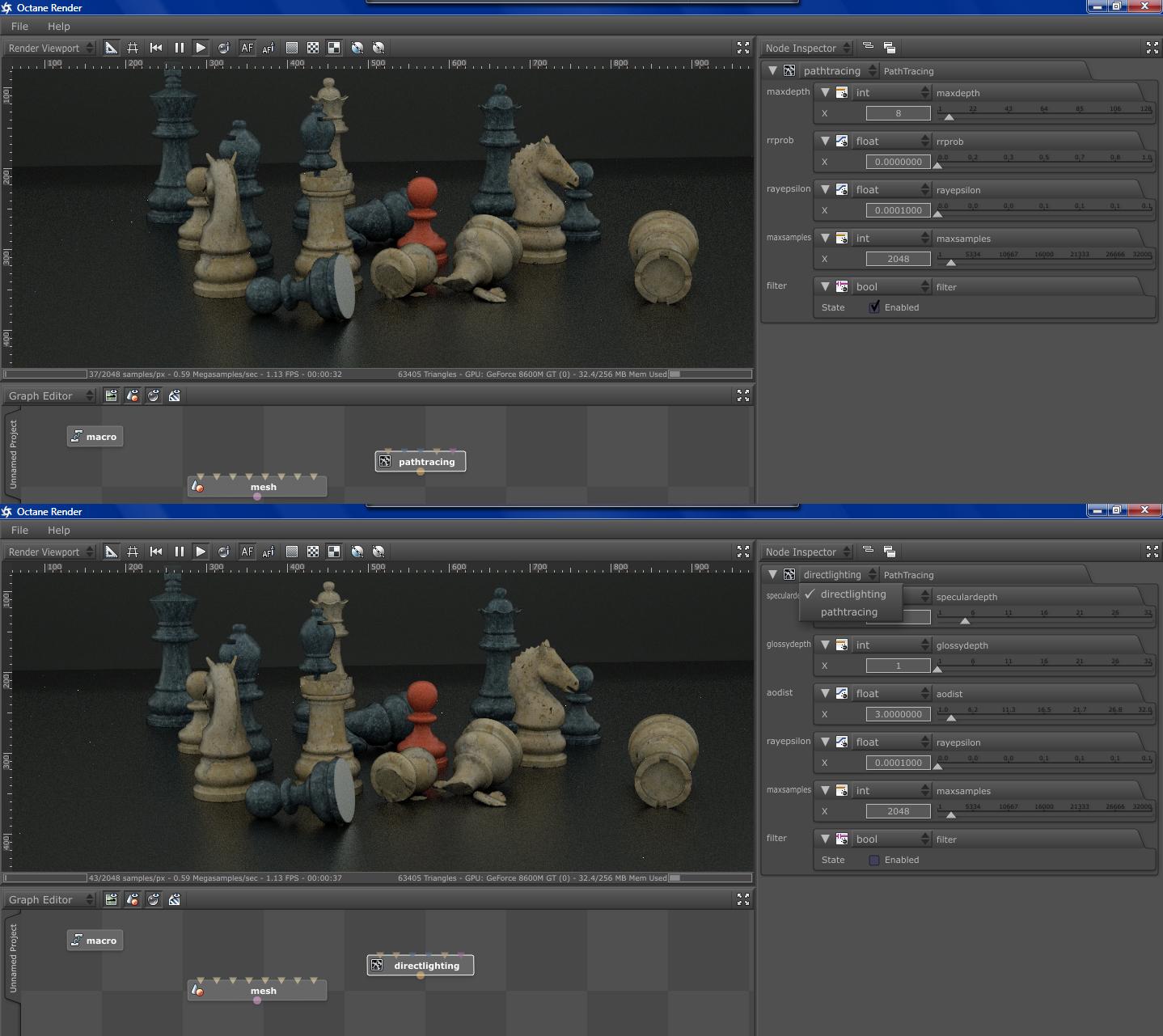Check the filter Enabled checkbox in the lower window
Screen dimensions: 1163x1036
pos(874,860)
